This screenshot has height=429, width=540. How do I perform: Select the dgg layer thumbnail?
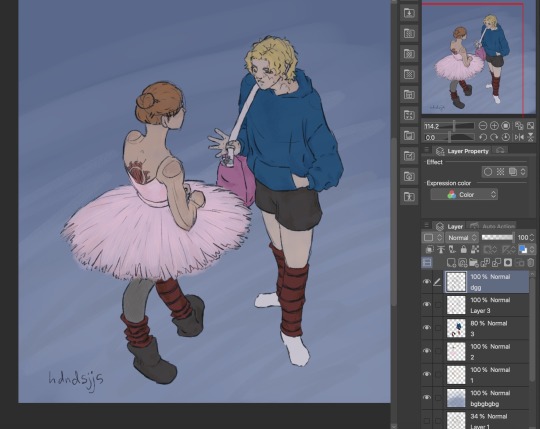coord(456,282)
